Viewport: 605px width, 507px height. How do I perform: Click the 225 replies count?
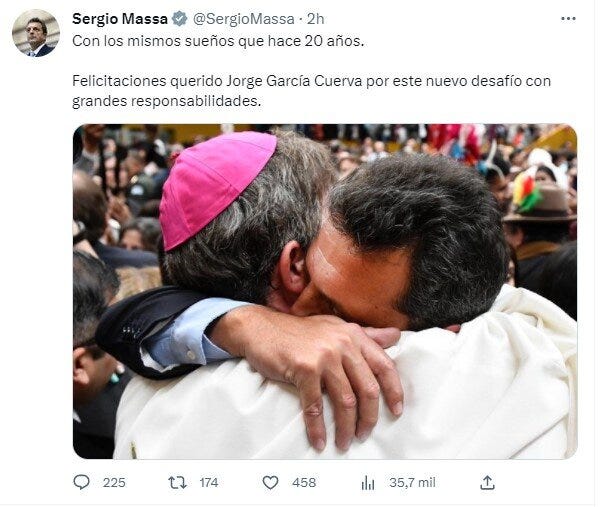click(114, 483)
